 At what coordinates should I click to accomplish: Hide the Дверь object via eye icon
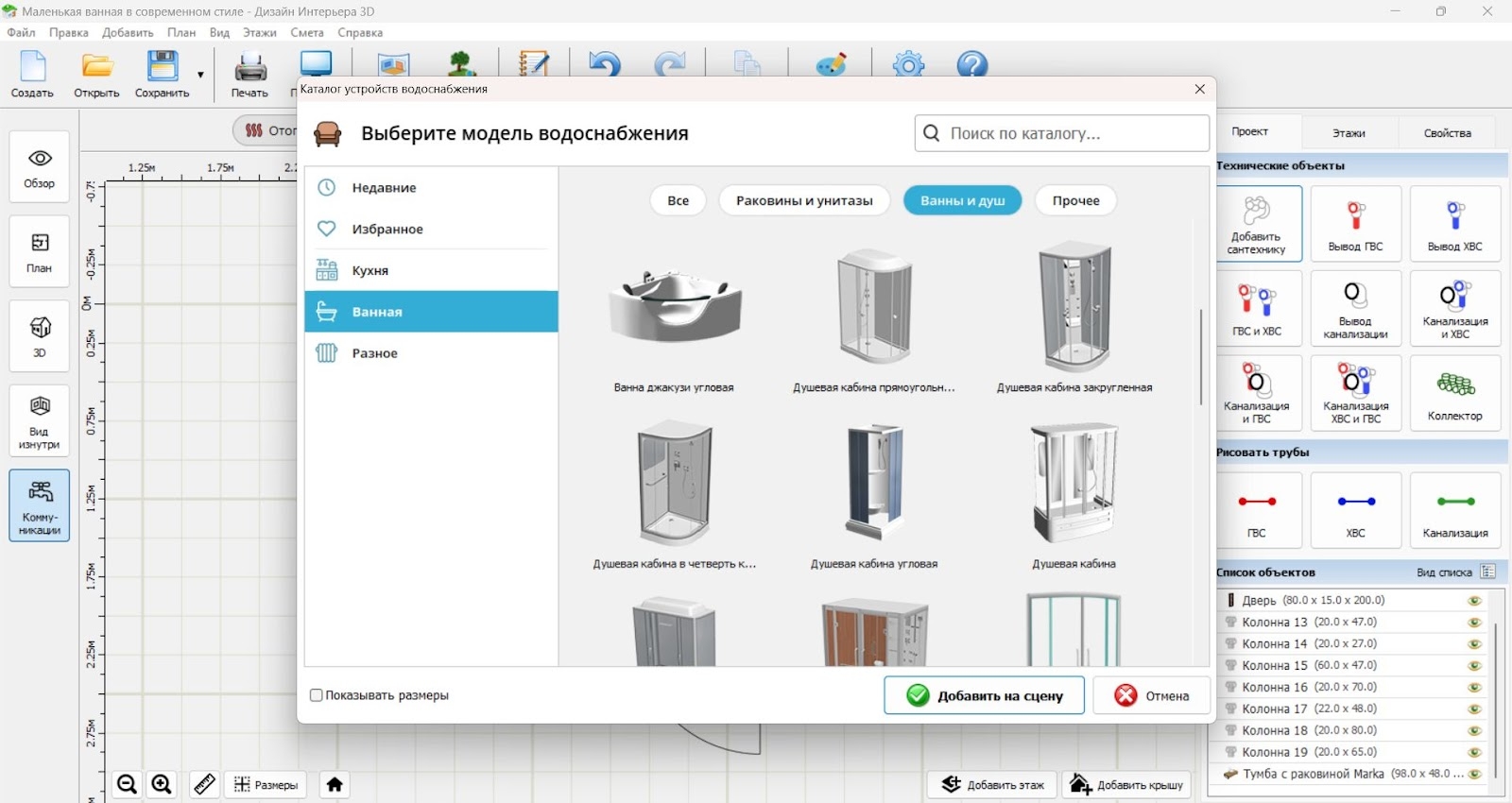tap(1474, 601)
